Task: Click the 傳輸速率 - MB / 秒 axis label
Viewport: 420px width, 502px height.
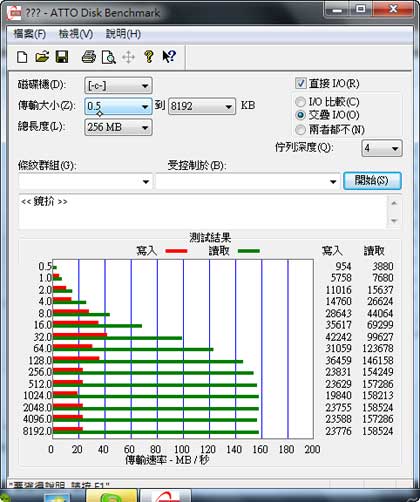Action: (x=167, y=460)
